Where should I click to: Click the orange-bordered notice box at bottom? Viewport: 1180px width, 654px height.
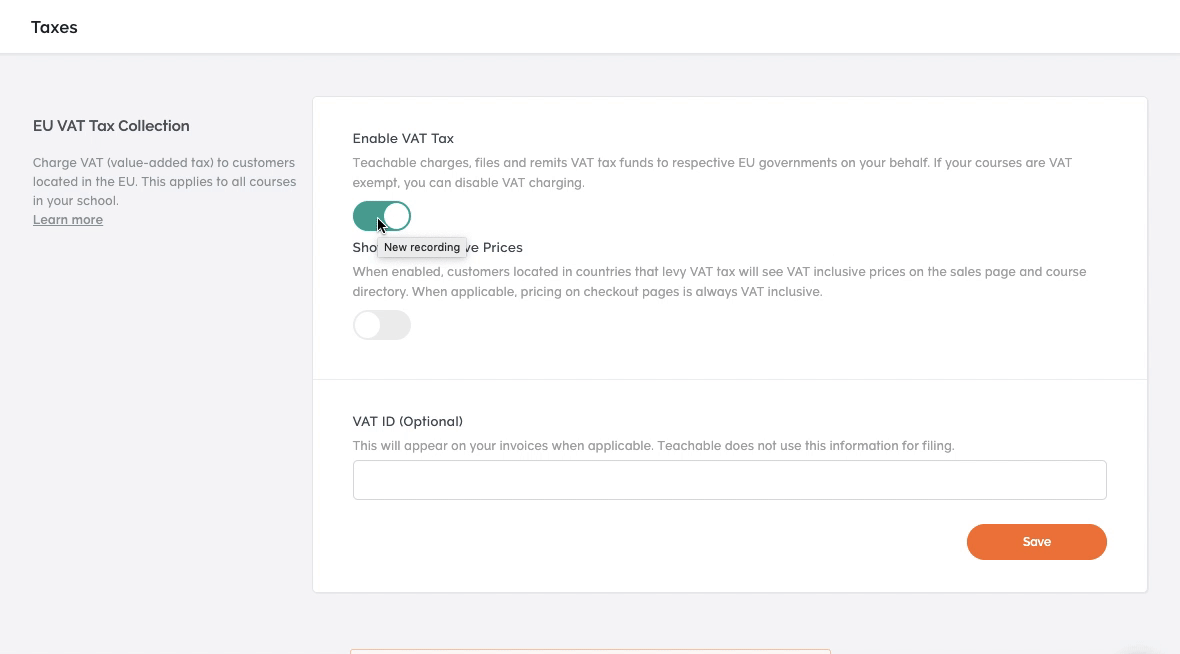[590, 651]
